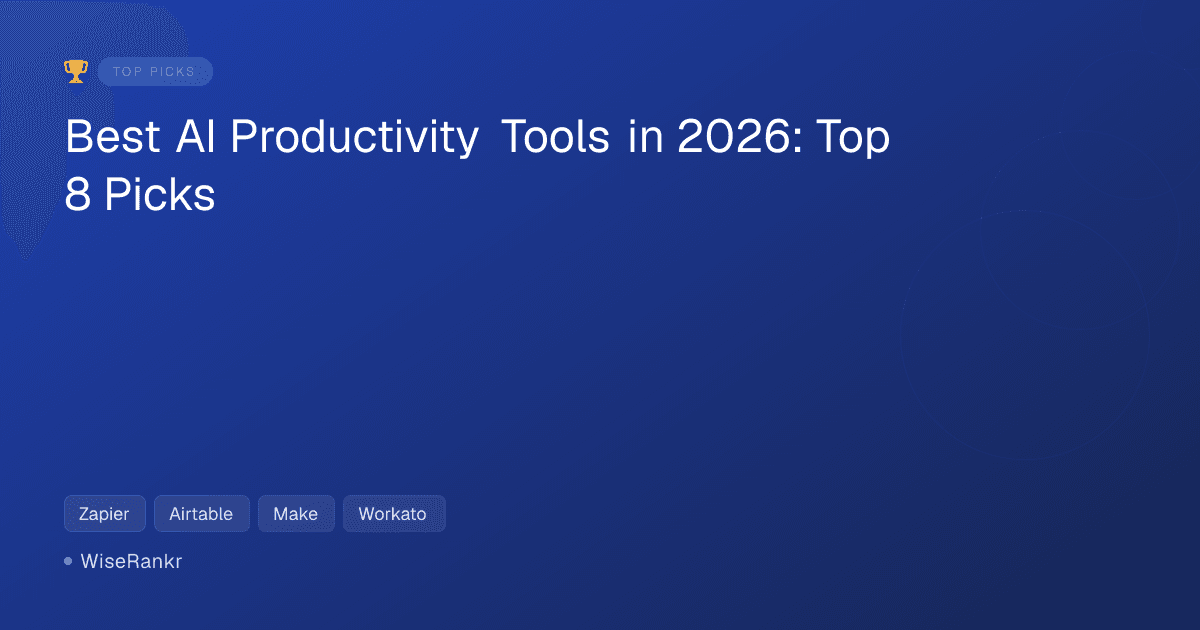Image resolution: width=1200 pixels, height=630 pixels.
Task: Click the gold trophy icon
Action: [x=76, y=71]
